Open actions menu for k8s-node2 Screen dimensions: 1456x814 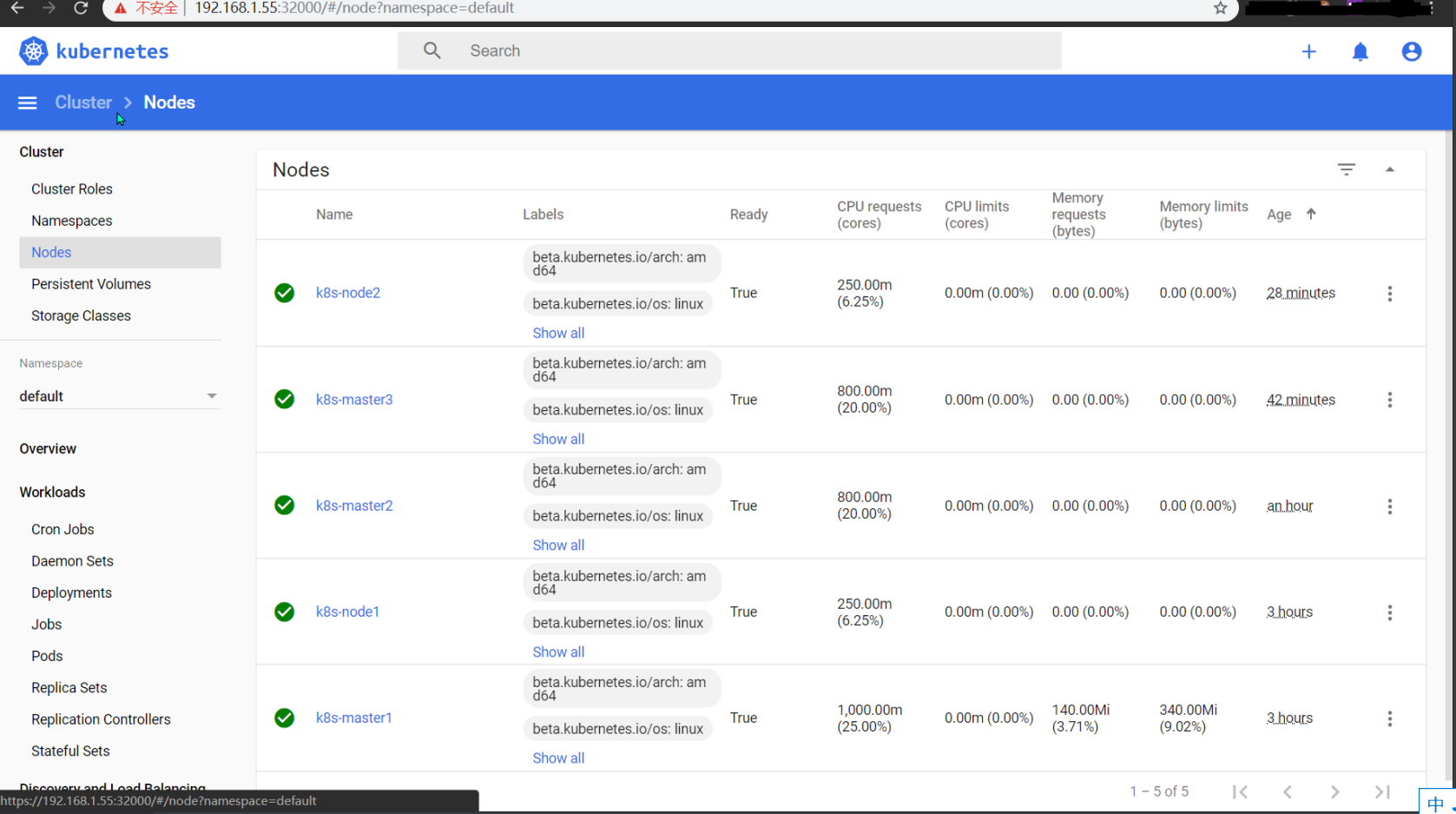coord(1389,294)
